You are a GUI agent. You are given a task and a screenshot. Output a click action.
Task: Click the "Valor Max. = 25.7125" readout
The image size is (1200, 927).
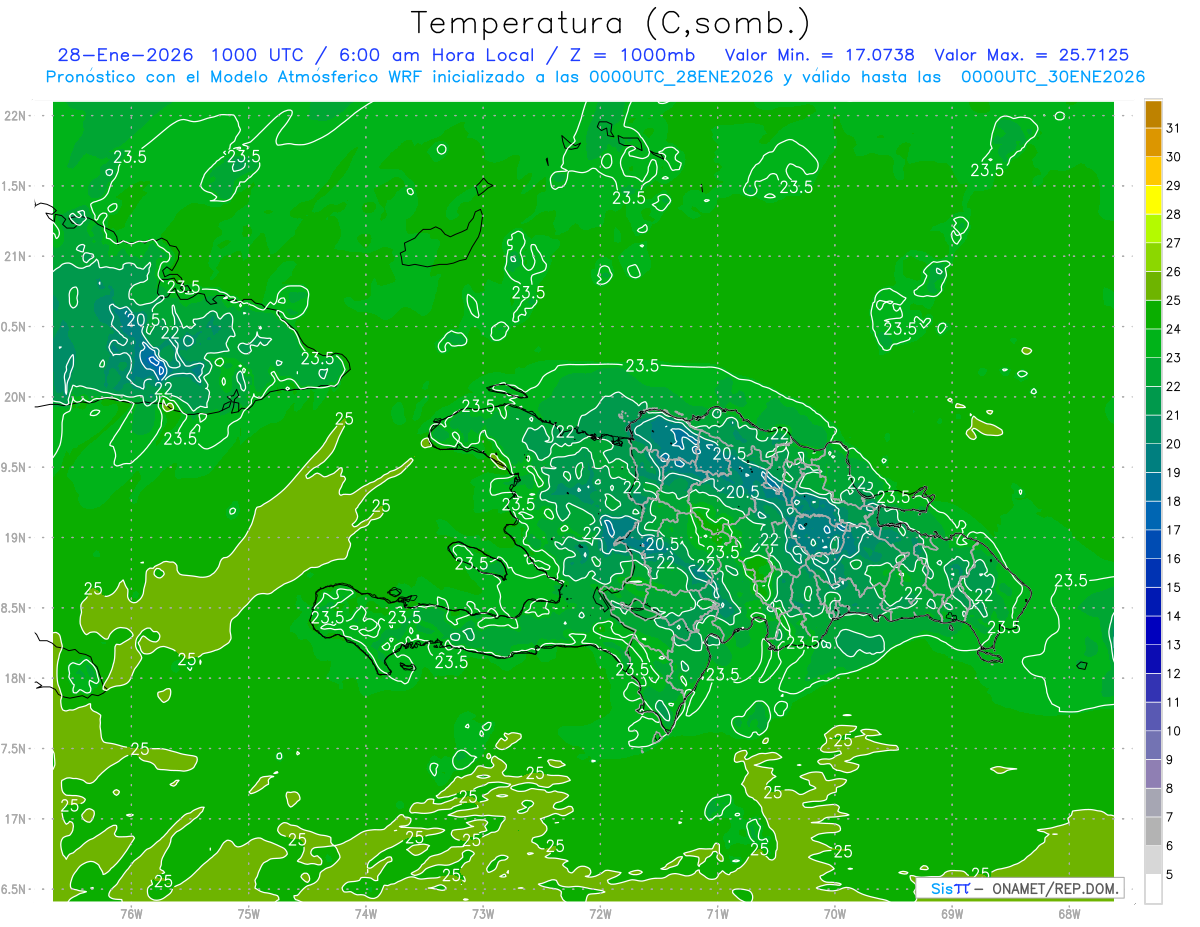pyautogui.click(x=1031, y=55)
